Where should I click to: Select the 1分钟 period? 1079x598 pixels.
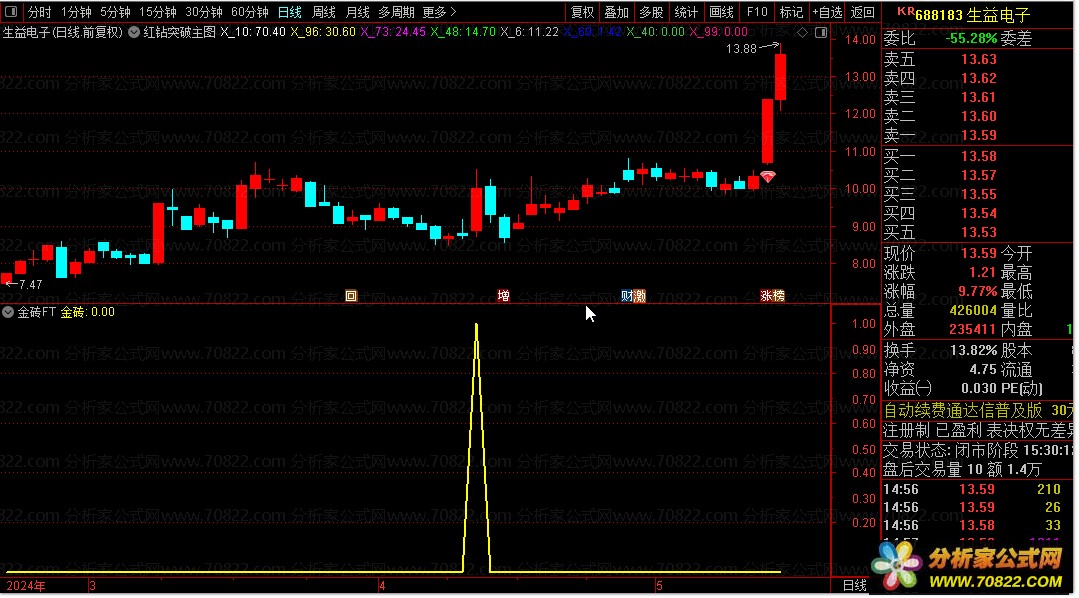coord(76,12)
